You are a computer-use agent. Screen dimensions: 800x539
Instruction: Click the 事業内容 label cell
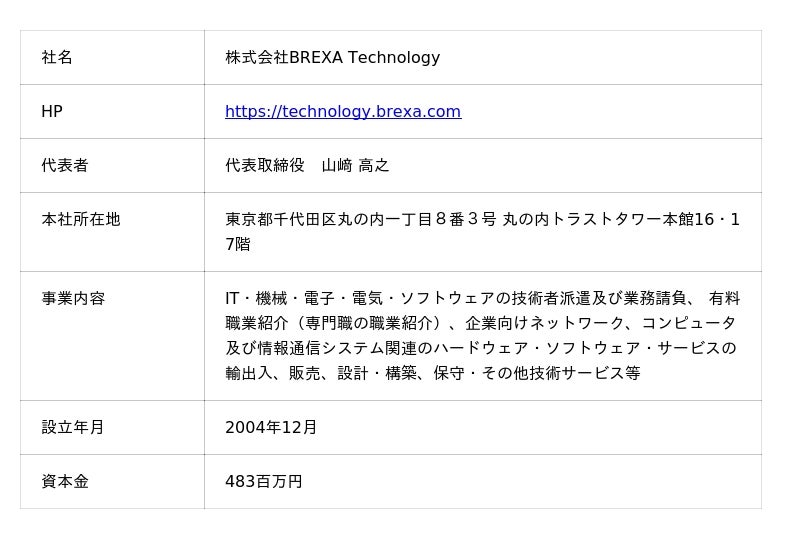(x=73, y=299)
